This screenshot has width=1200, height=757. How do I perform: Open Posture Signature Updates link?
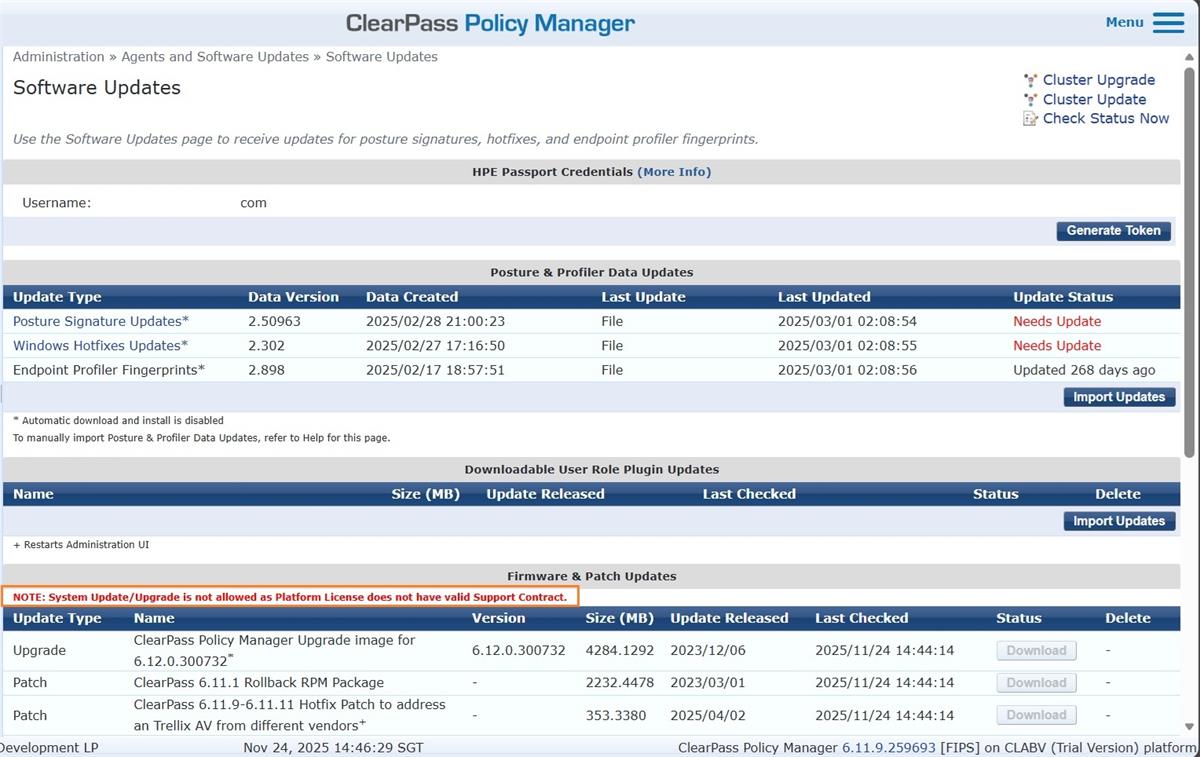click(100, 321)
